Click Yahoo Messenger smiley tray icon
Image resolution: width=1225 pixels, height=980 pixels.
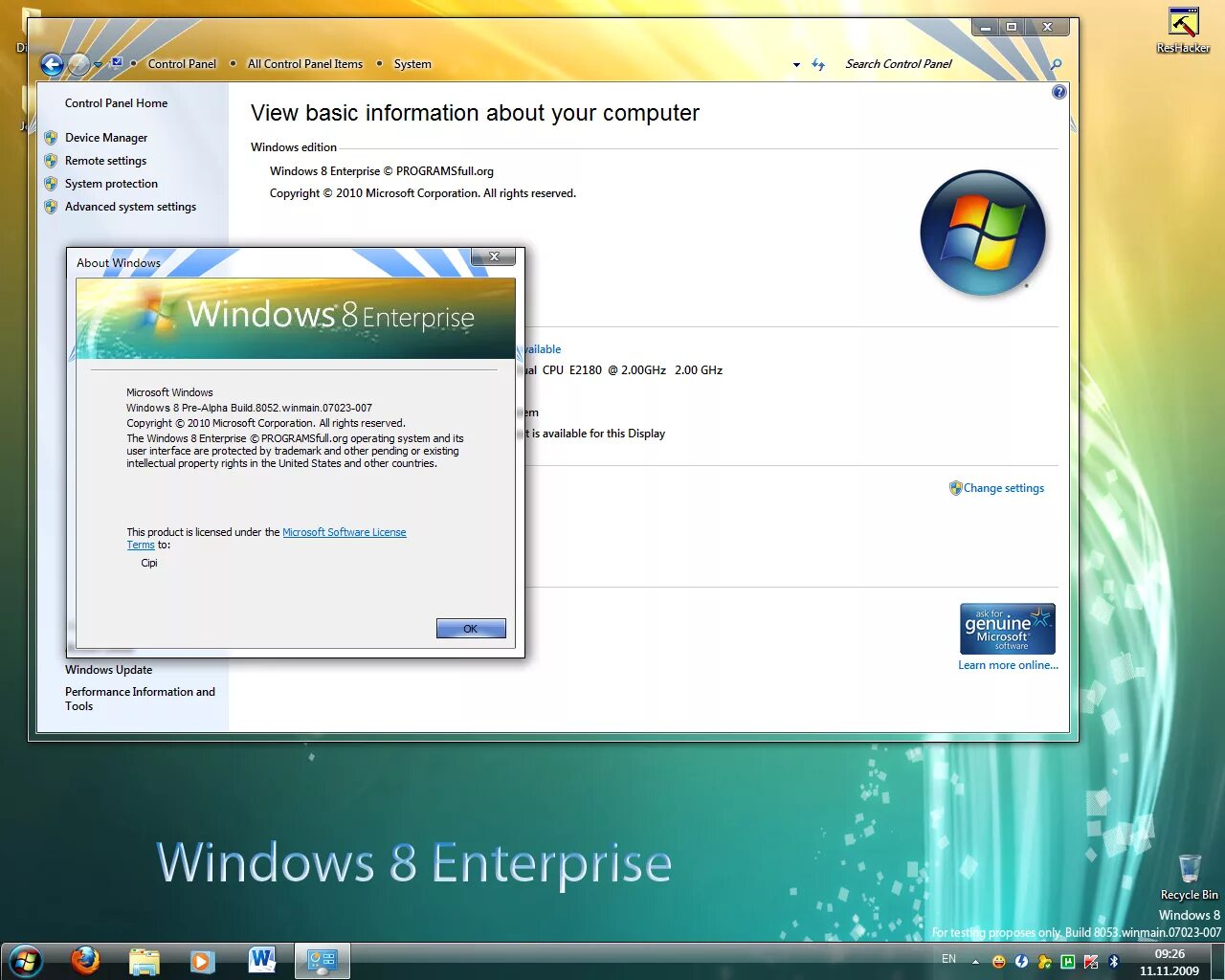point(998,962)
